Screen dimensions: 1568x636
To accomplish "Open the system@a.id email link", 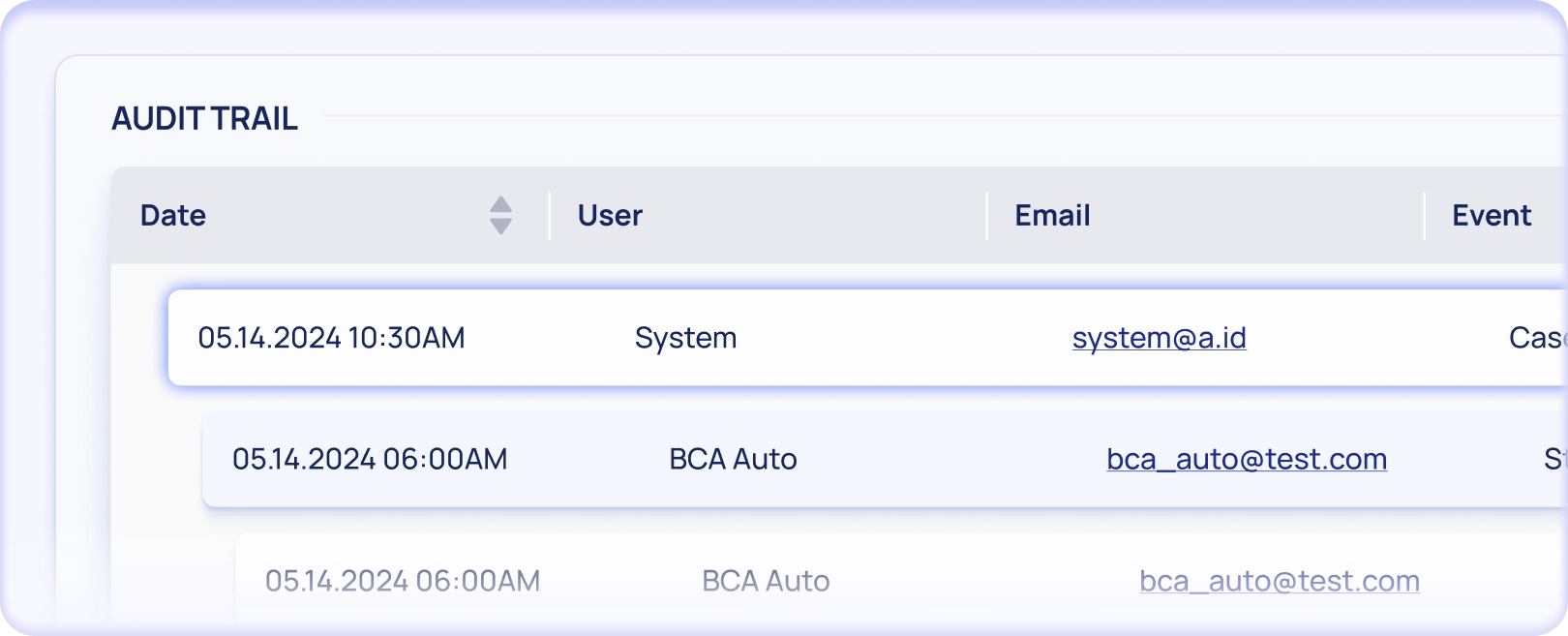I will pyautogui.click(x=1159, y=338).
